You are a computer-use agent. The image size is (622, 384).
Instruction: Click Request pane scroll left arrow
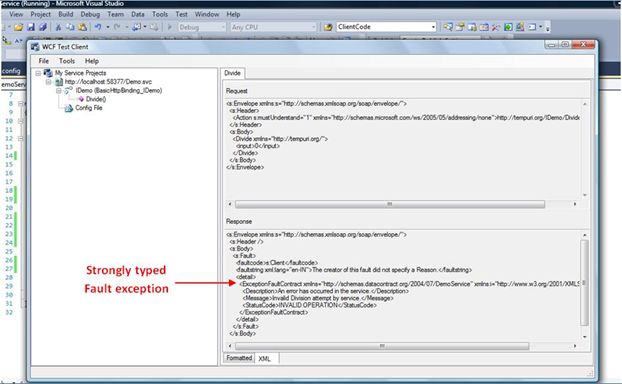coord(230,204)
